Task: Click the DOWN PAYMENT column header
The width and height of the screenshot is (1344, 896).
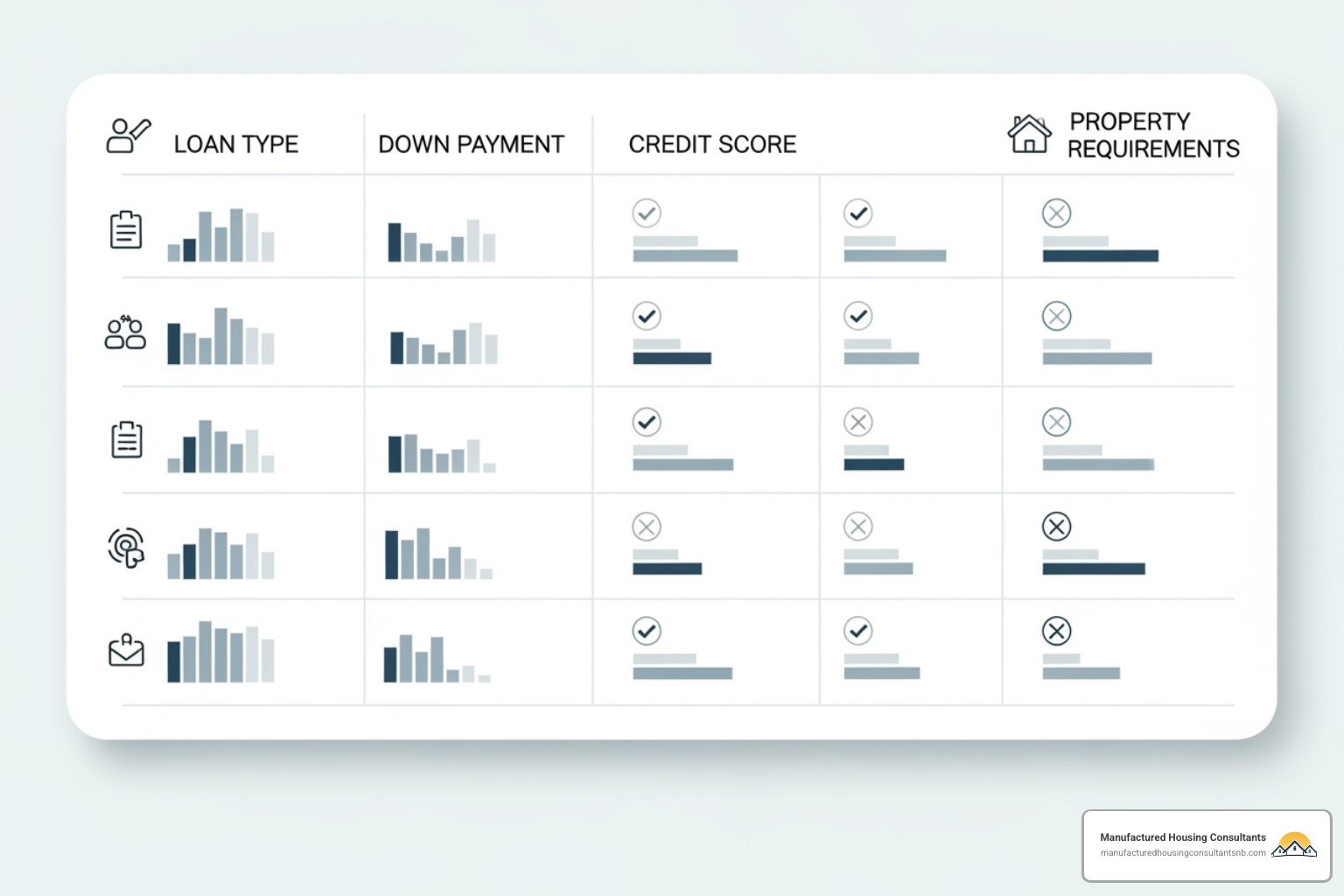Action: pos(471,144)
